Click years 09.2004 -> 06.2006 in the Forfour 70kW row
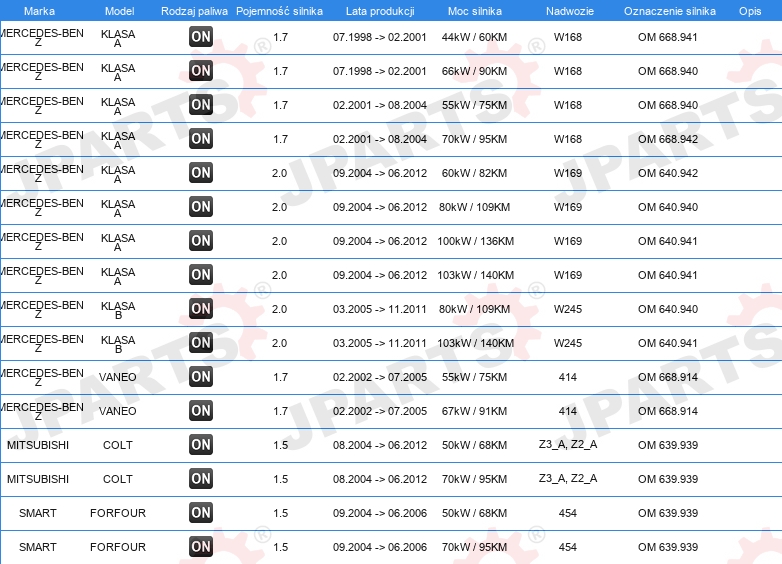Screen dimensions: 782x564 pyautogui.click(x=380, y=547)
